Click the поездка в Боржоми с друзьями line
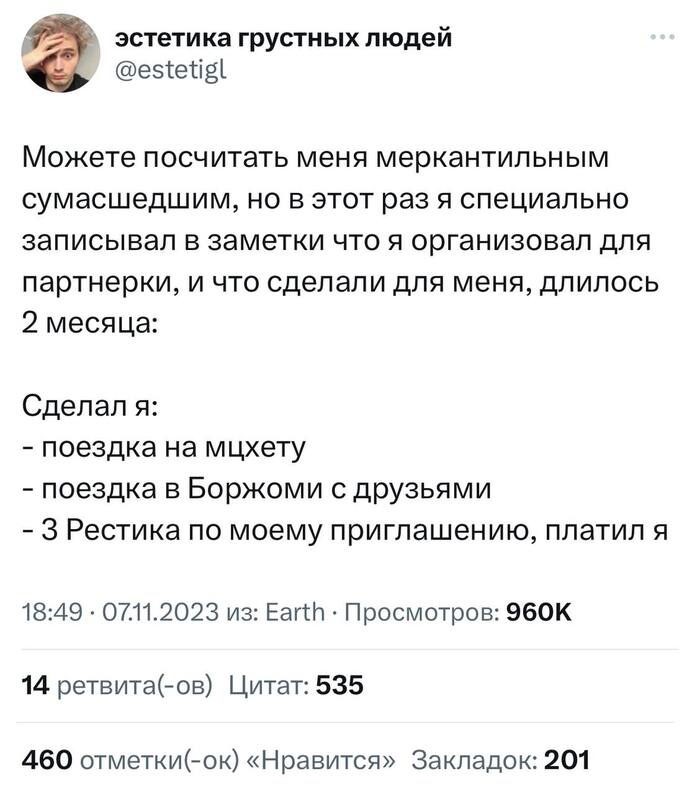The height and width of the screenshot is (794, 700). click(x=256, y=489)
